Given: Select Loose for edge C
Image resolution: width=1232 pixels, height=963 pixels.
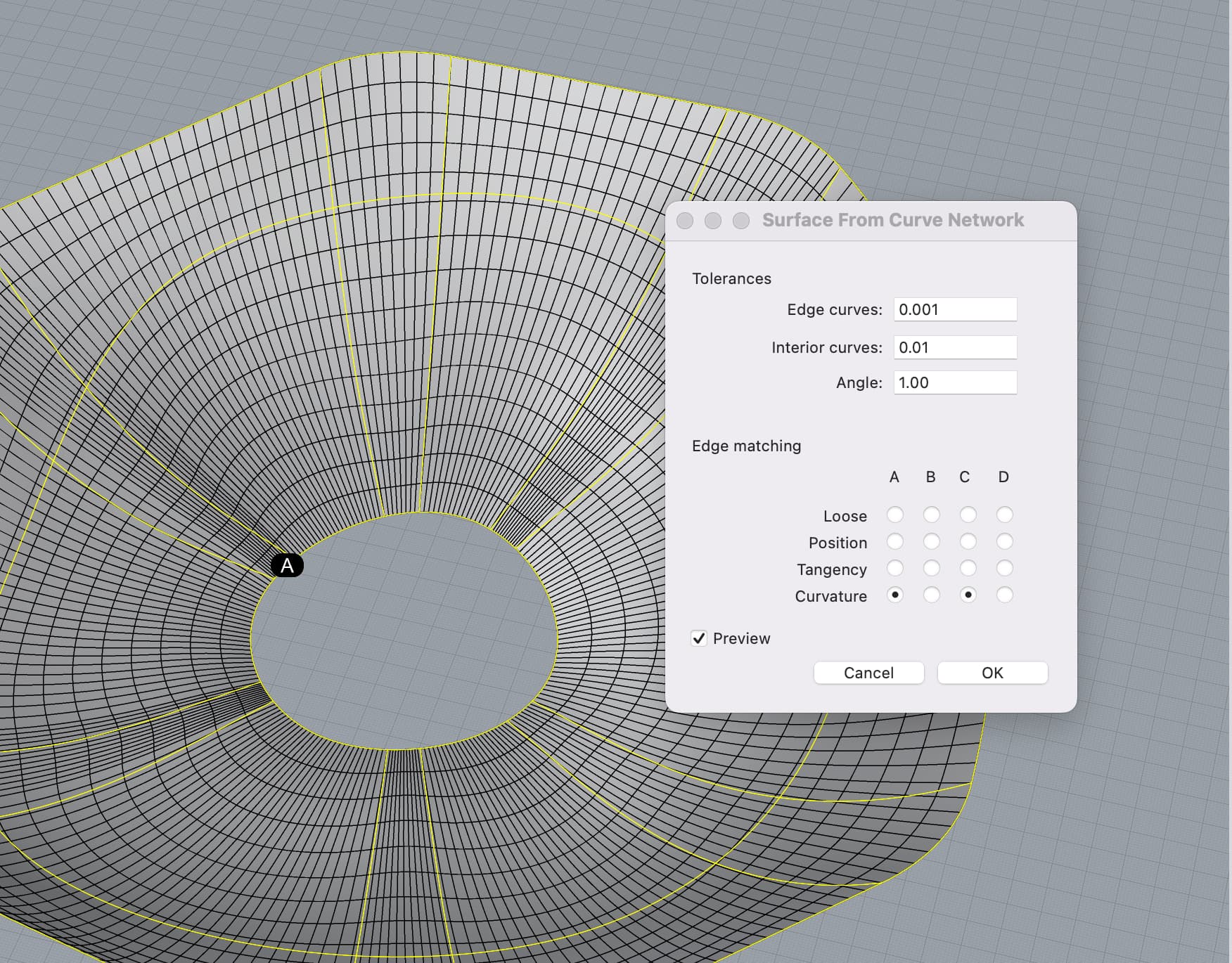Looking at the screenshot, I should pyautogui.click(x=968, y=515).
